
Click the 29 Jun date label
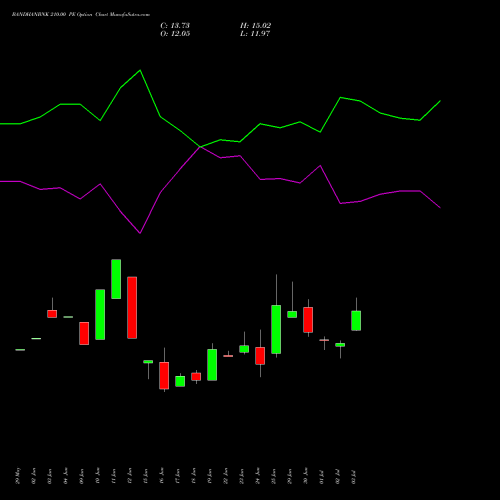[x=290, y=476]
